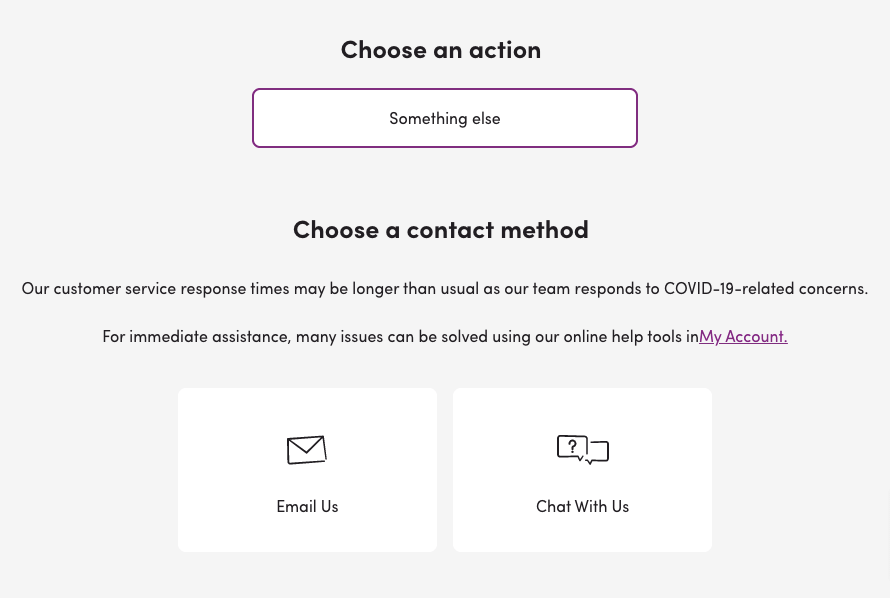Select the Email Us contact card
Viewport: 890px width, 598px height.
click(x=307, y=470)
